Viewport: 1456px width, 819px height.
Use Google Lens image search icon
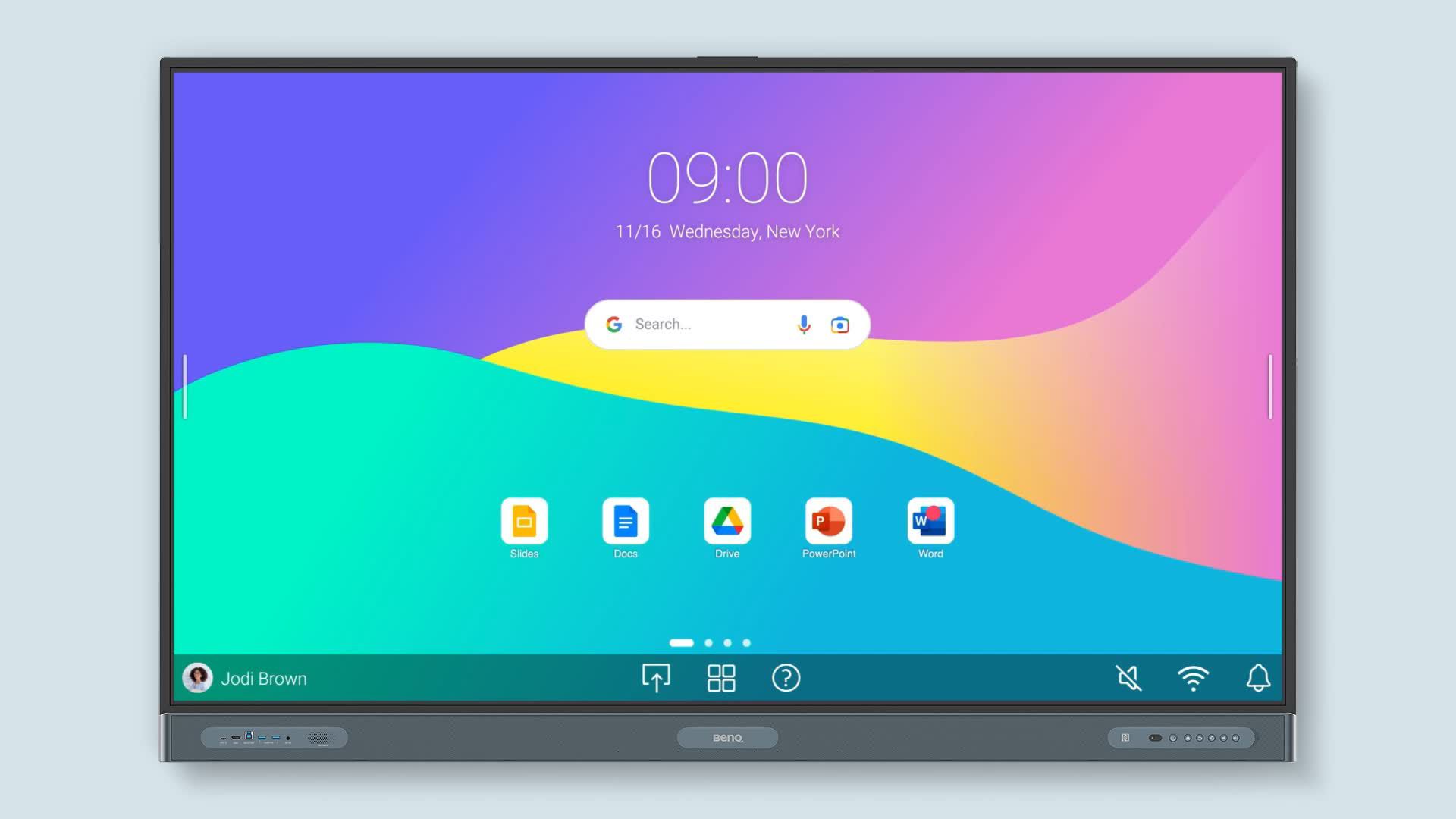(x=840, y=324)
